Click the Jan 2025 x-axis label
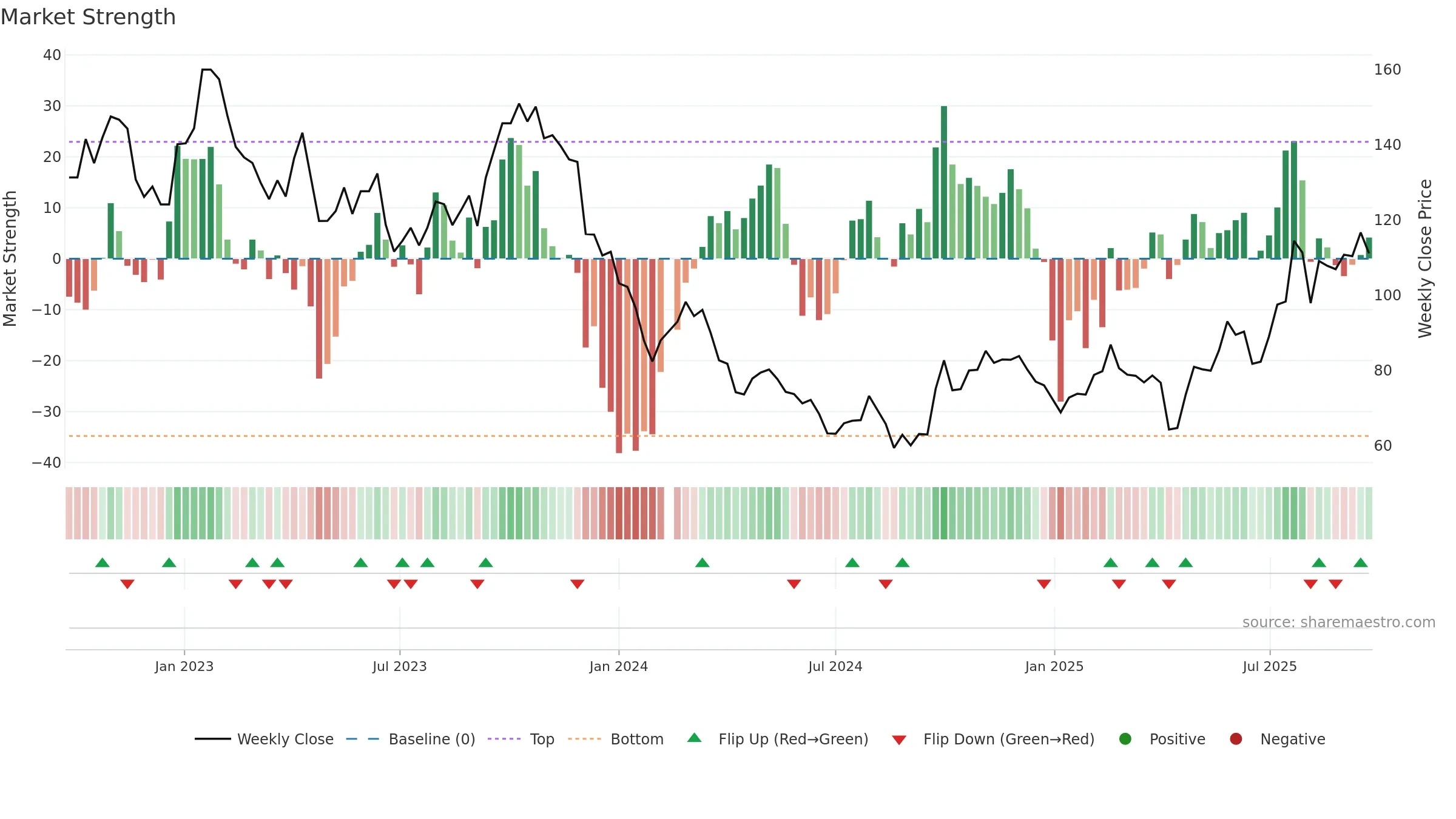The height and width of the screenshot is (819, 1456). tap(1054, 666)
